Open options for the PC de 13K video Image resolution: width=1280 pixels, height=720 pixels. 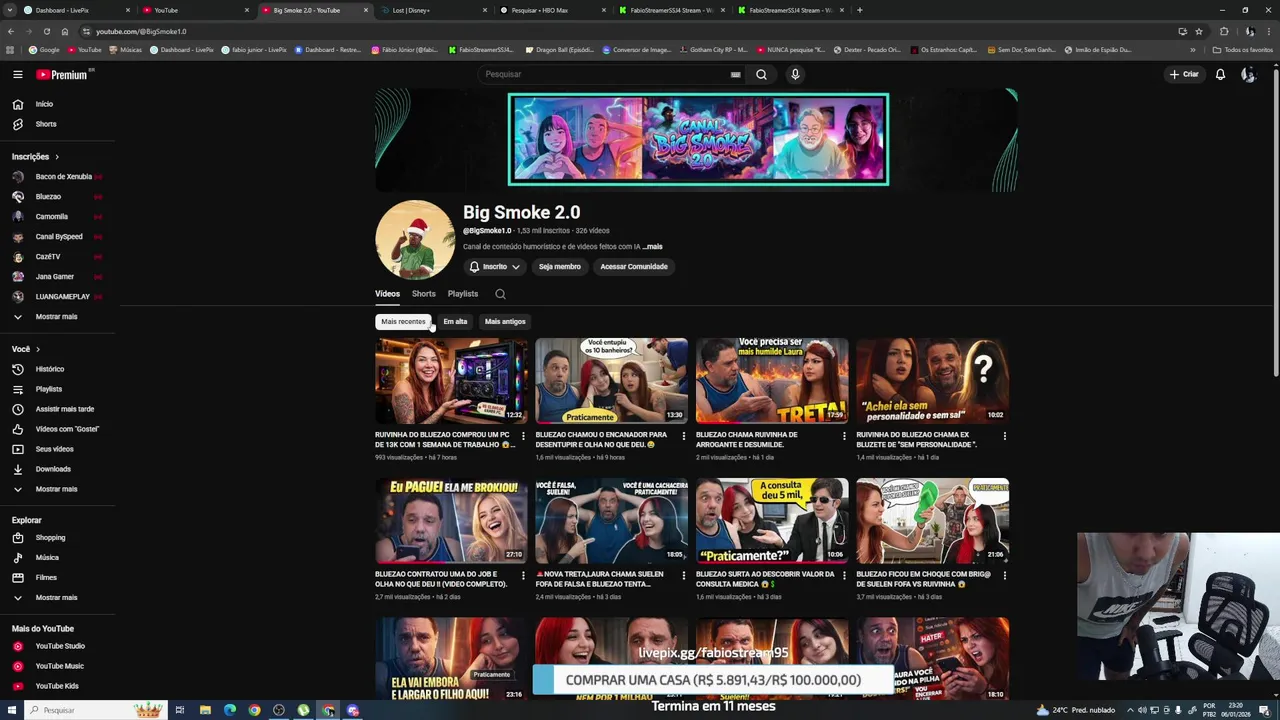(x=523, y=436)
